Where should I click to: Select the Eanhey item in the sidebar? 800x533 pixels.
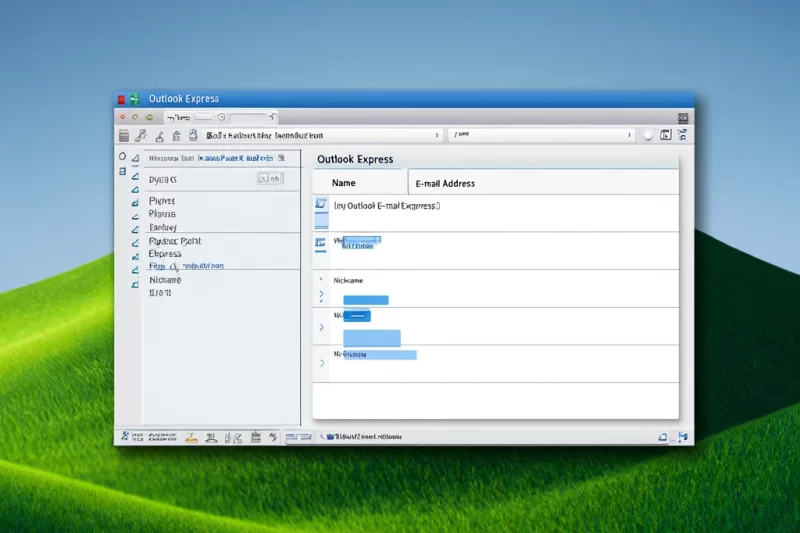pyautogui.click(x=163, y=227)
